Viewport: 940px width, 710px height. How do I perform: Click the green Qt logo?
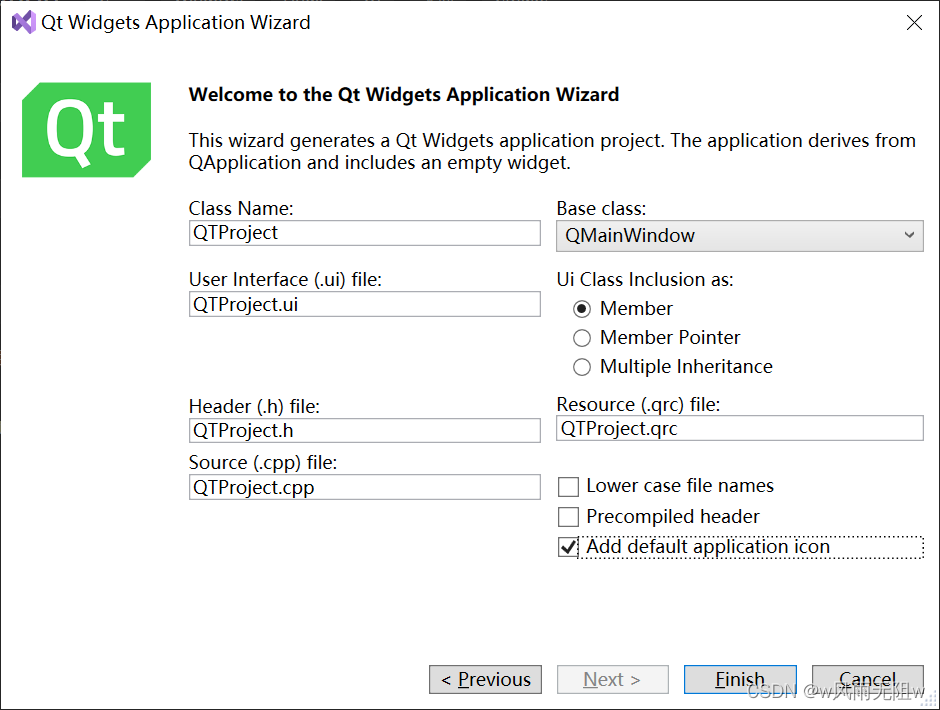pyautogui.click(x=86, y=130)
